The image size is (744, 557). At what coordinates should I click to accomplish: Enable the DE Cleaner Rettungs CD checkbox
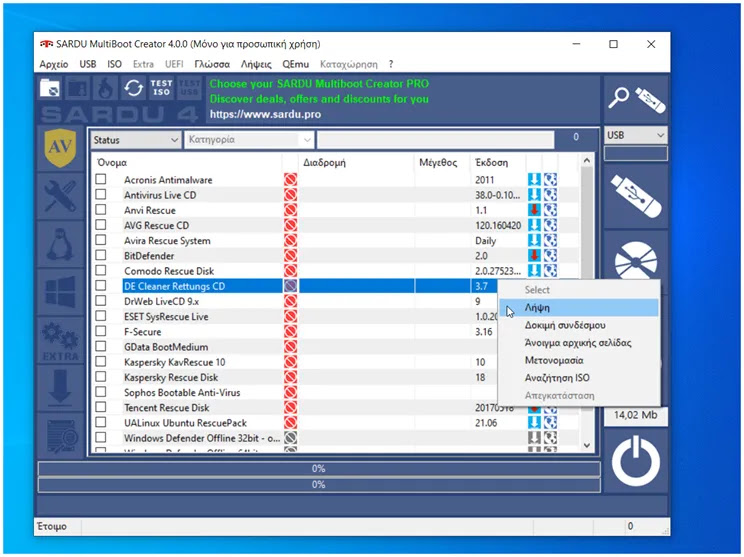point(101,286)
